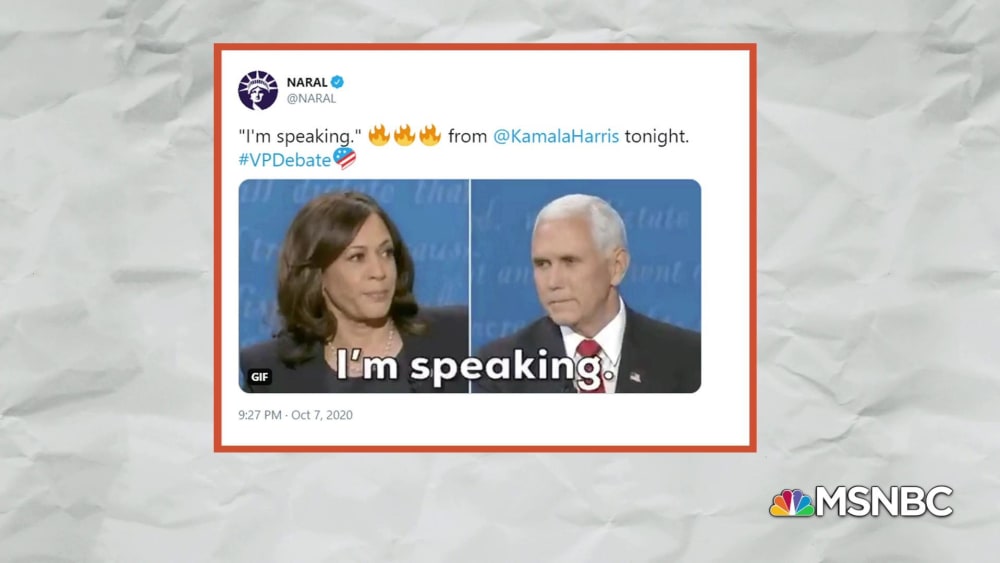Click the flag lapel pin on the suit
The width and height of the screenshot is (1000, 563).
(x=635, y=377)
